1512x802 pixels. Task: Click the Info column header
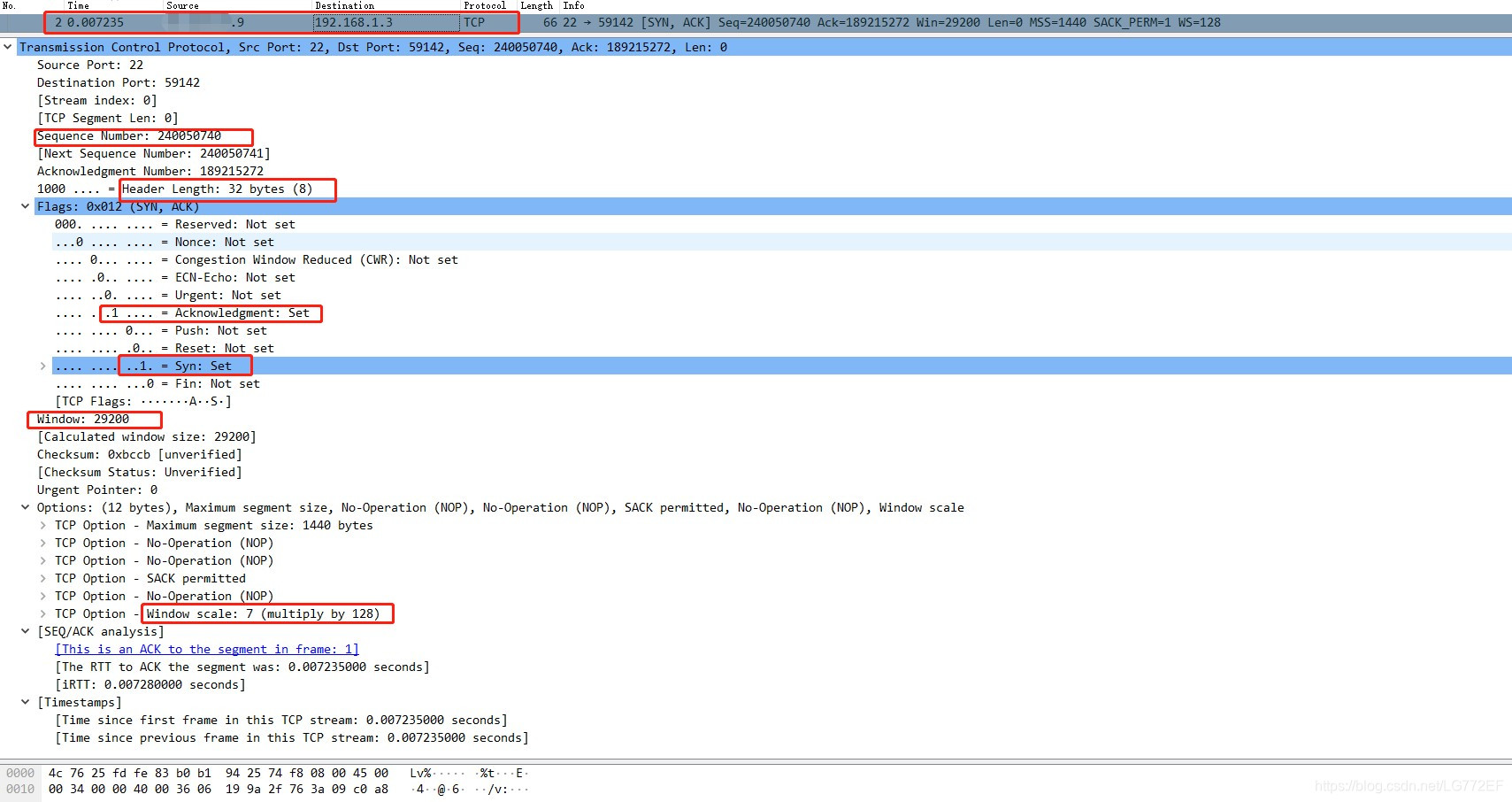(573, 5)
